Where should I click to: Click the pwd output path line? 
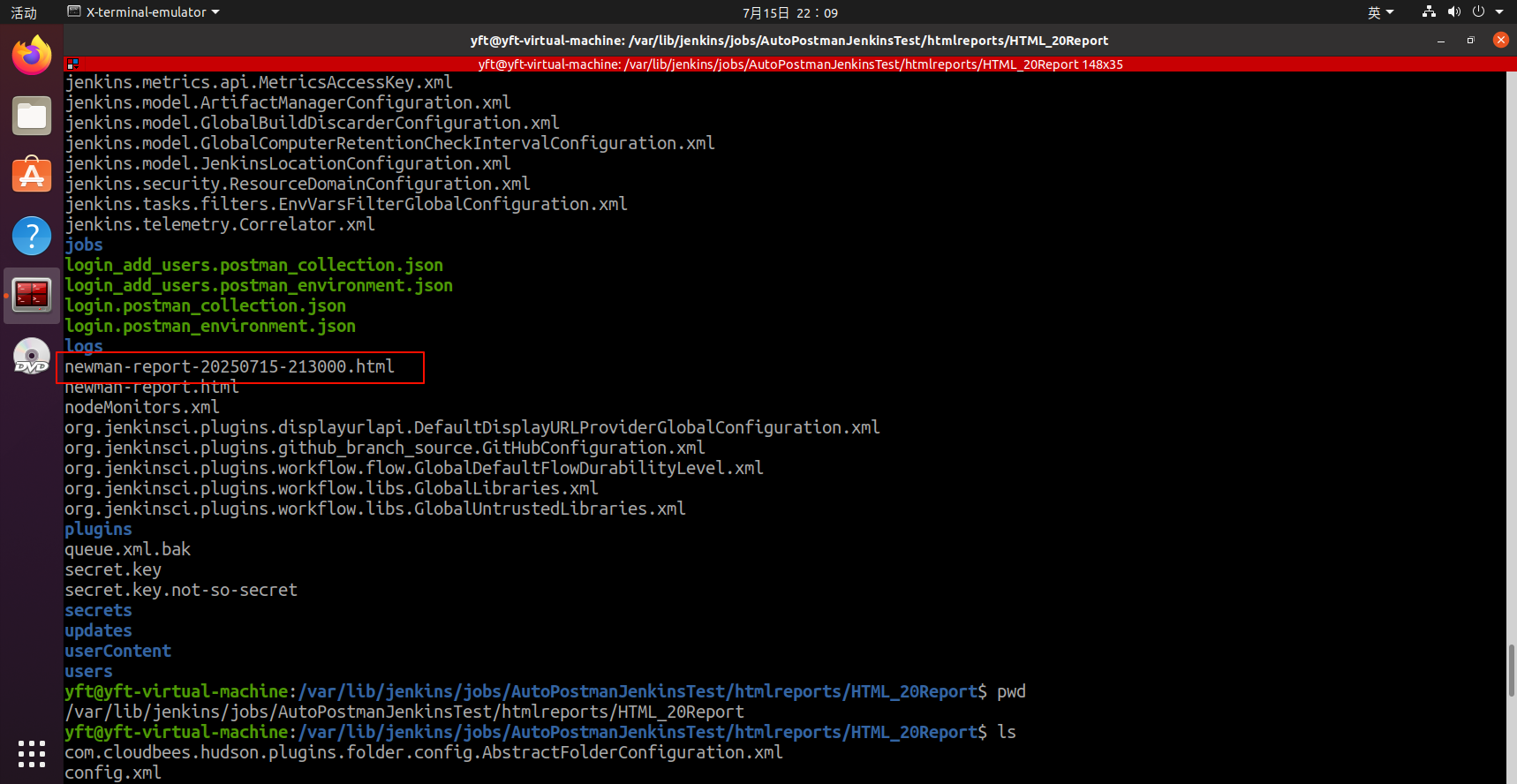[404, 712]
